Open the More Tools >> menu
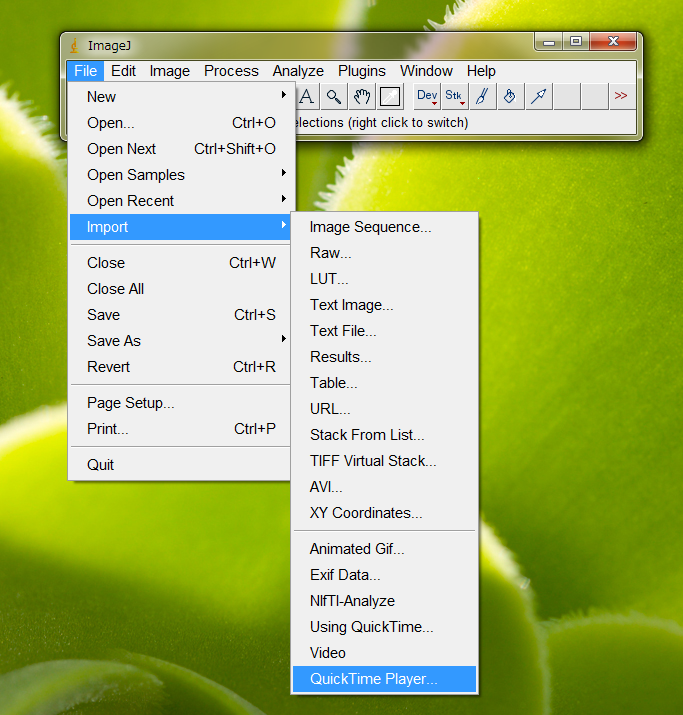 (621, 96)
